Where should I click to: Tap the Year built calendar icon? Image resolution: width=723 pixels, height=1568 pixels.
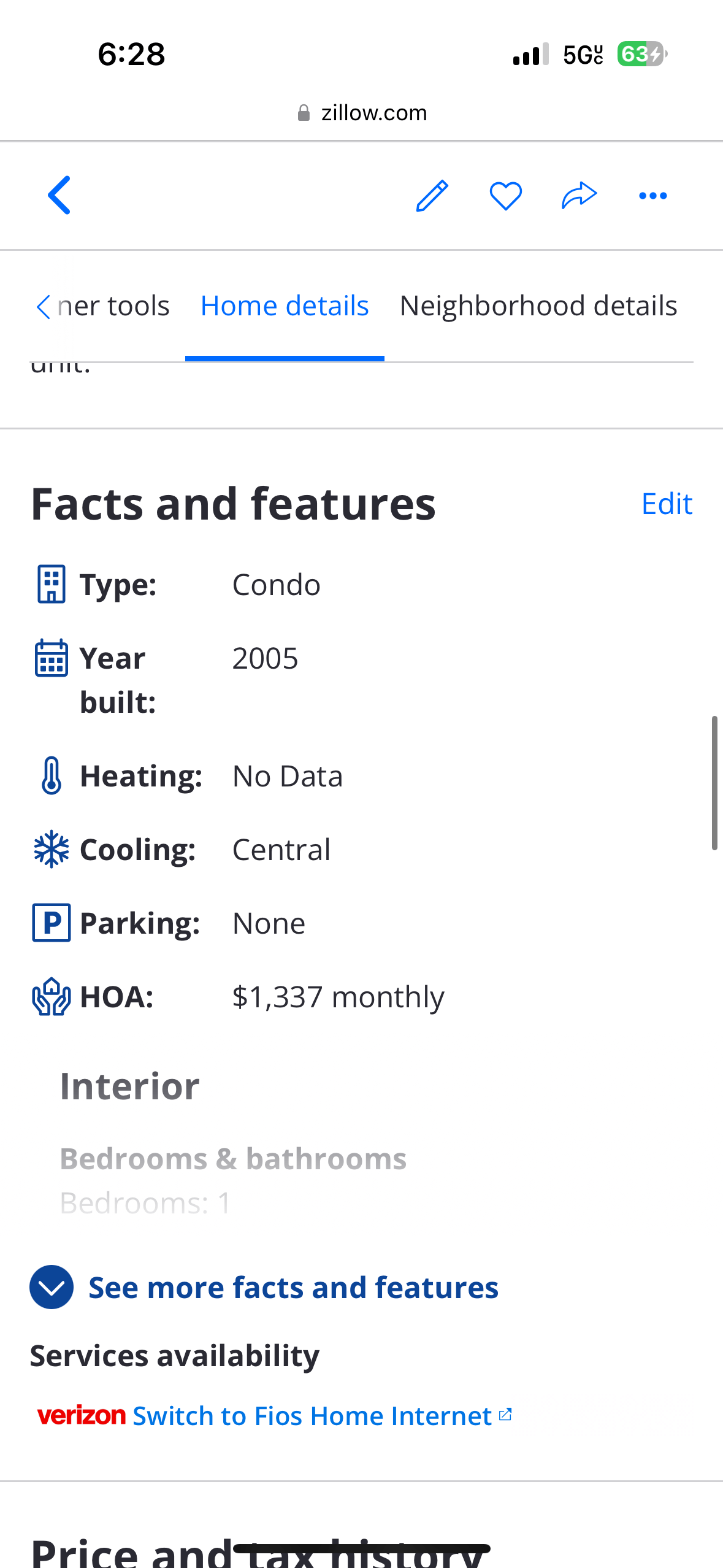click(x=52, y=658)
